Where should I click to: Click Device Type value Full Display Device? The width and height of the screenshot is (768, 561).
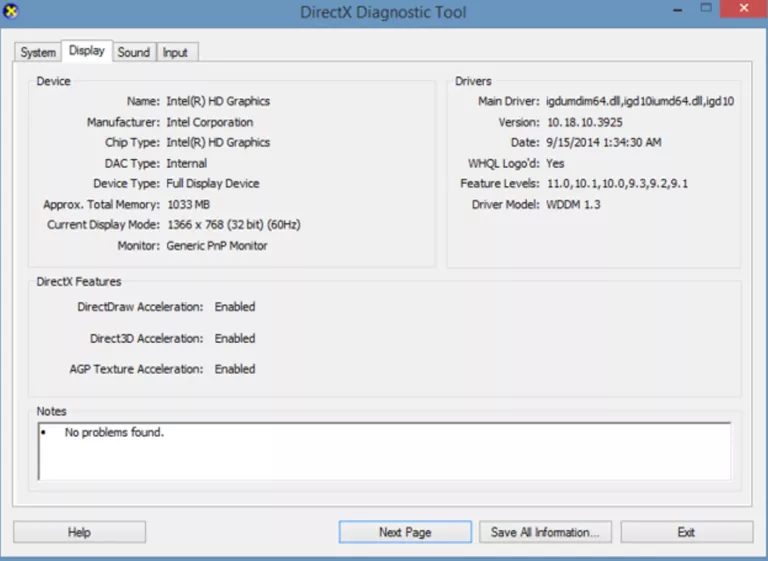coord(213,183)
